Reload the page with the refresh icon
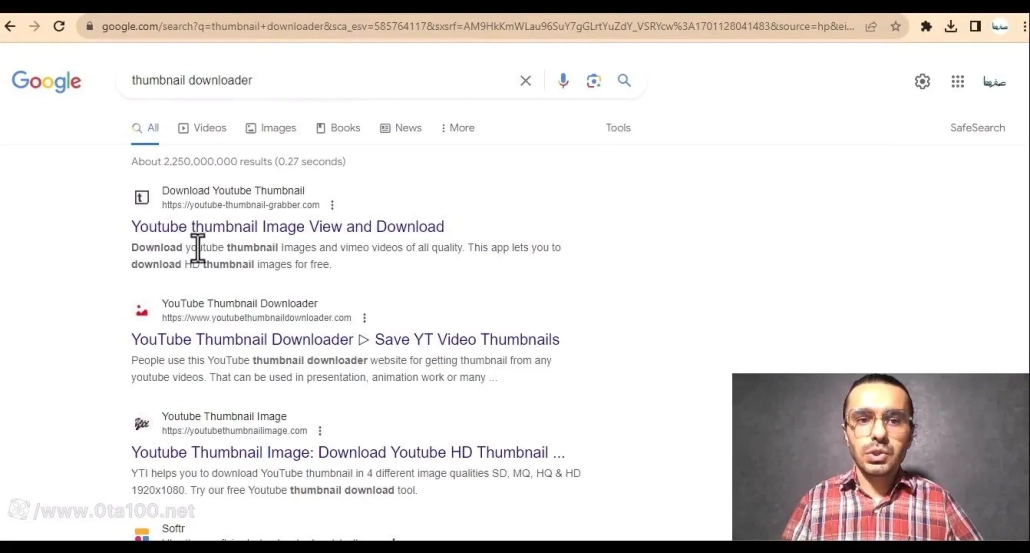Image resolution: width=1030 pixels, height=553 pixels. point(59,26)
